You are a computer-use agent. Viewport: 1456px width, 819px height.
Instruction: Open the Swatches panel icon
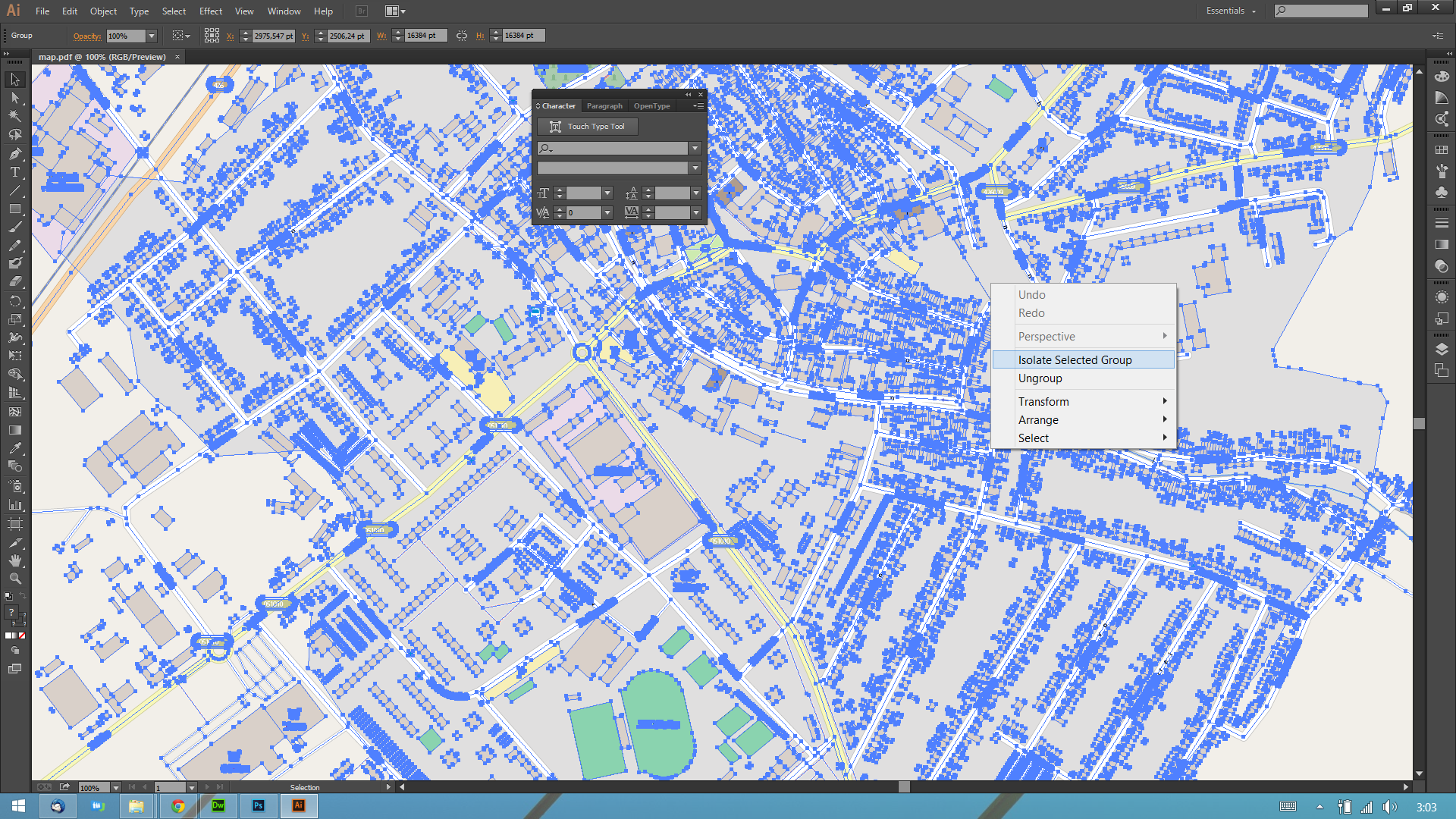click(x=1442, y=150)
